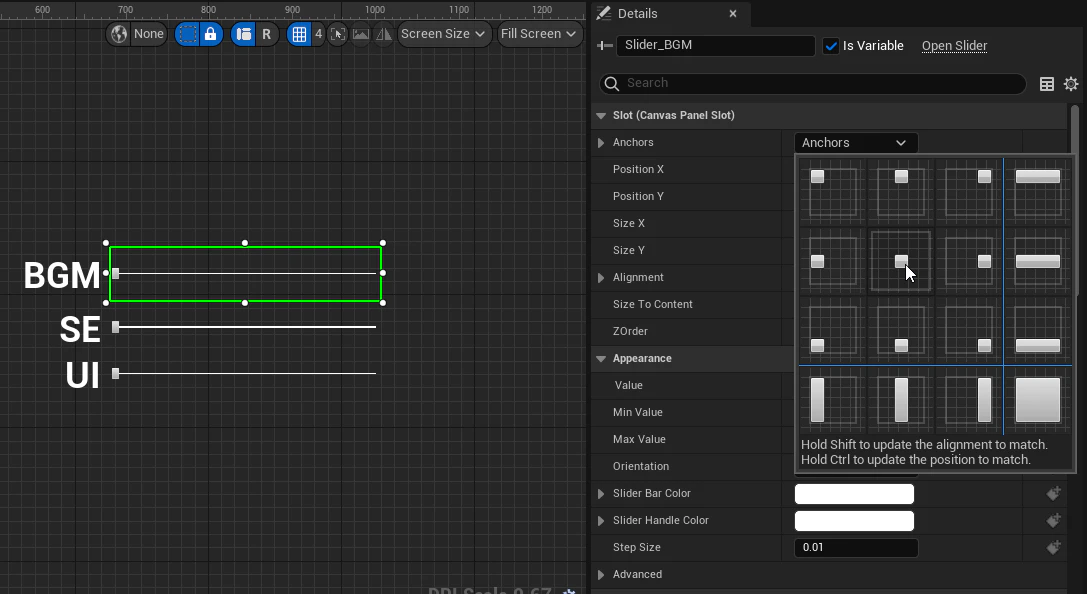Toggle the render transform R button
The width and height of the screenshot is (1087, 594).
click(x=266, y=34)
